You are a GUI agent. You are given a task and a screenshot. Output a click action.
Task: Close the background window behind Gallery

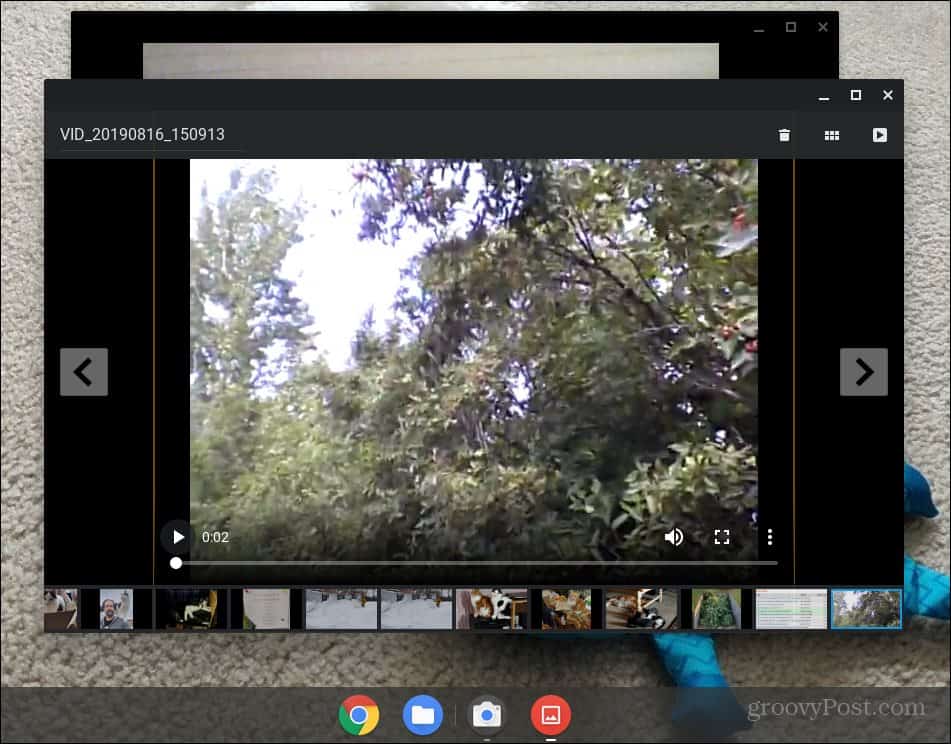[x=823, y=27]
